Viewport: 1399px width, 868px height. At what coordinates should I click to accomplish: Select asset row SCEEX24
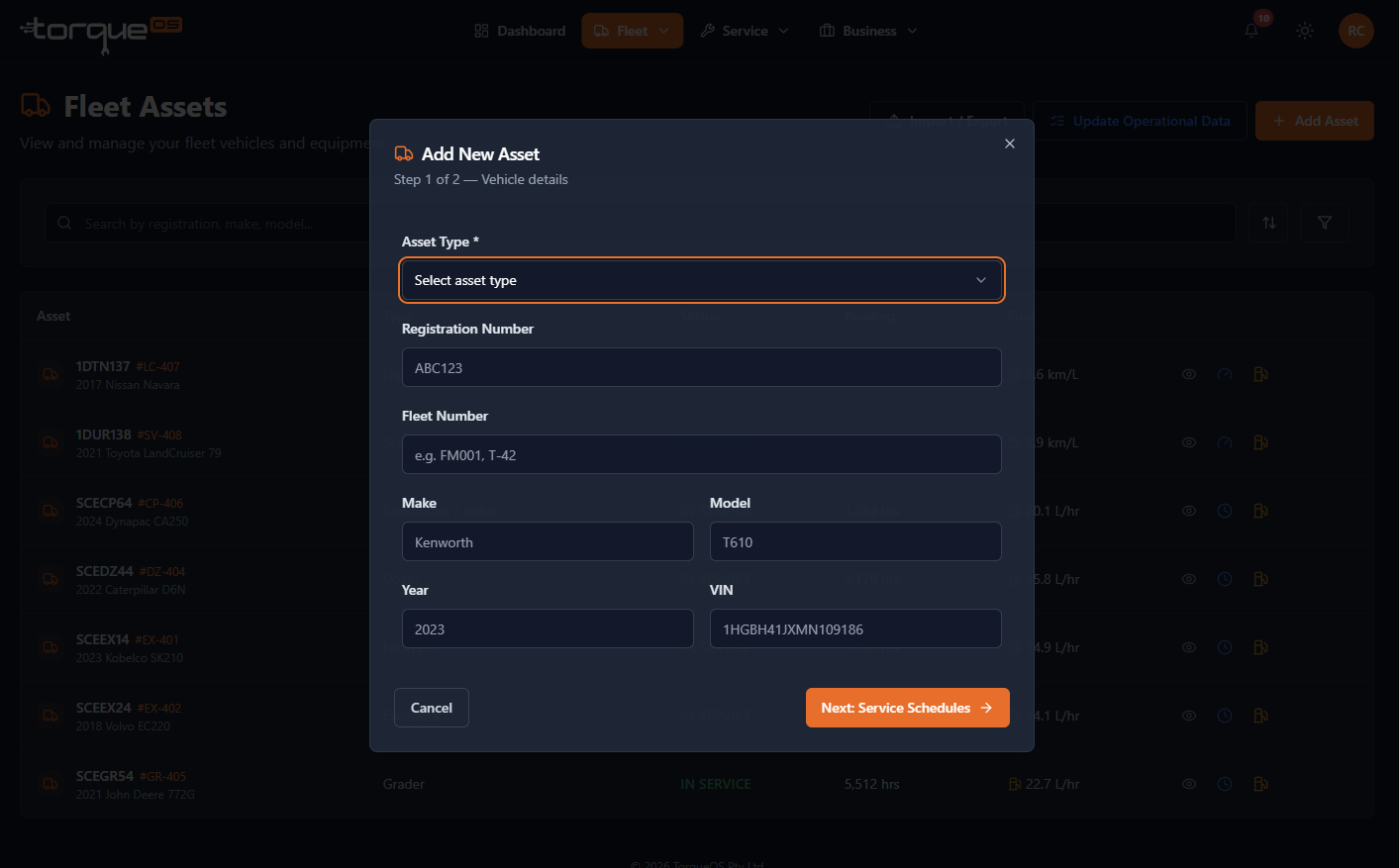point(696,716)
